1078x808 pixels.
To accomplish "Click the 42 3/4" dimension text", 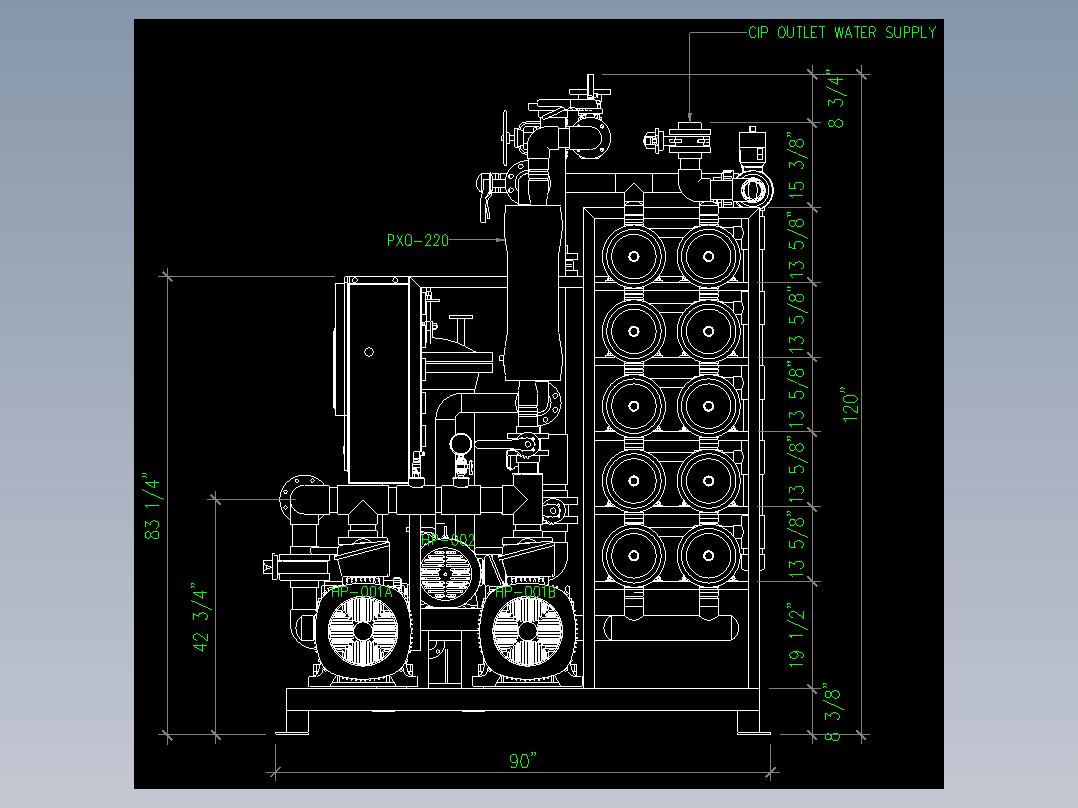I will [200, 618].
